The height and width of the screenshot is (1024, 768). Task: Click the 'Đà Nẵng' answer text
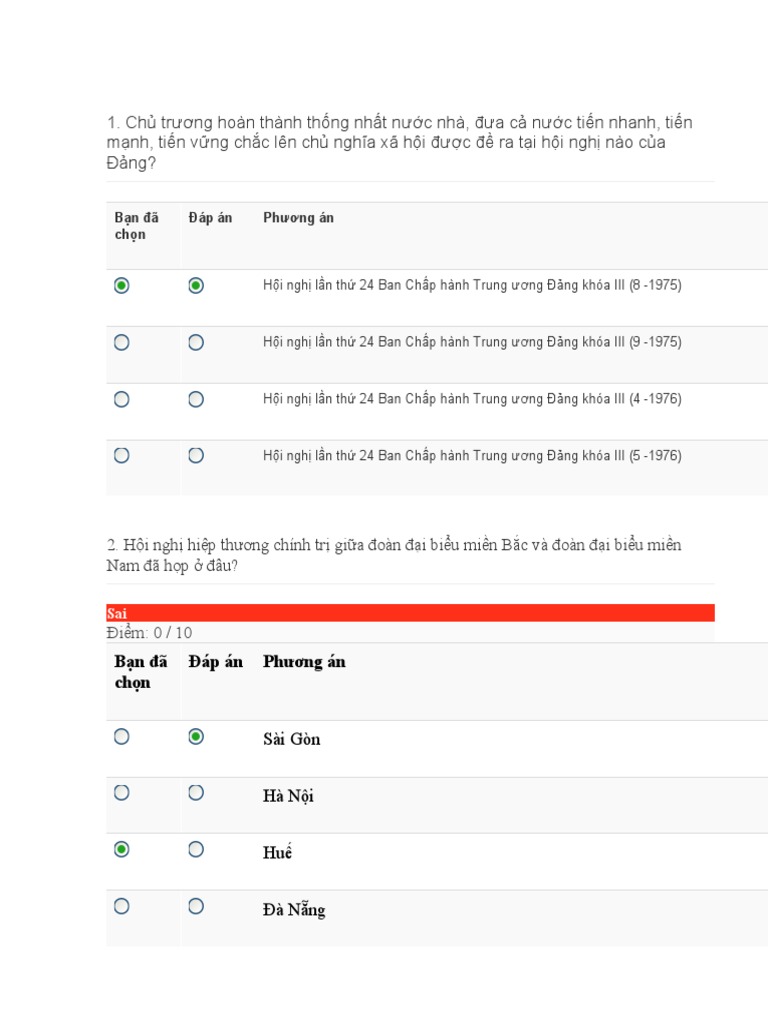pyautogui.click(x=294, y=910)
